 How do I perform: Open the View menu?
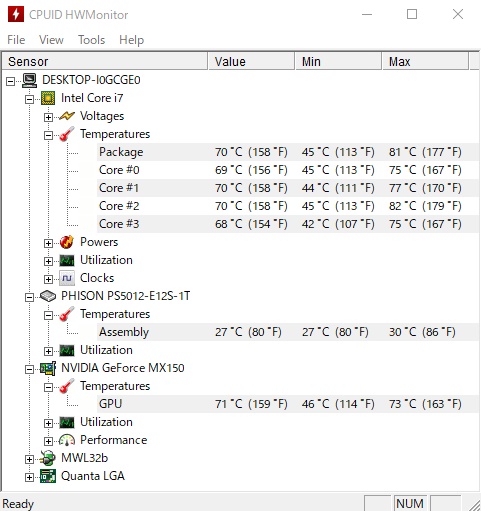51,40
